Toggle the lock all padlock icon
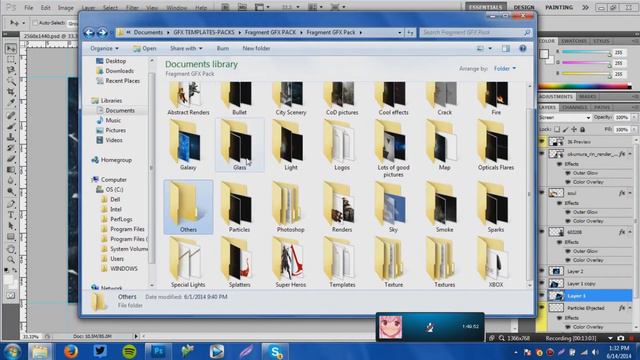Image resolution: width=640 pixels, height=360 pixels. pyautogui.click(x=582, y=129)
